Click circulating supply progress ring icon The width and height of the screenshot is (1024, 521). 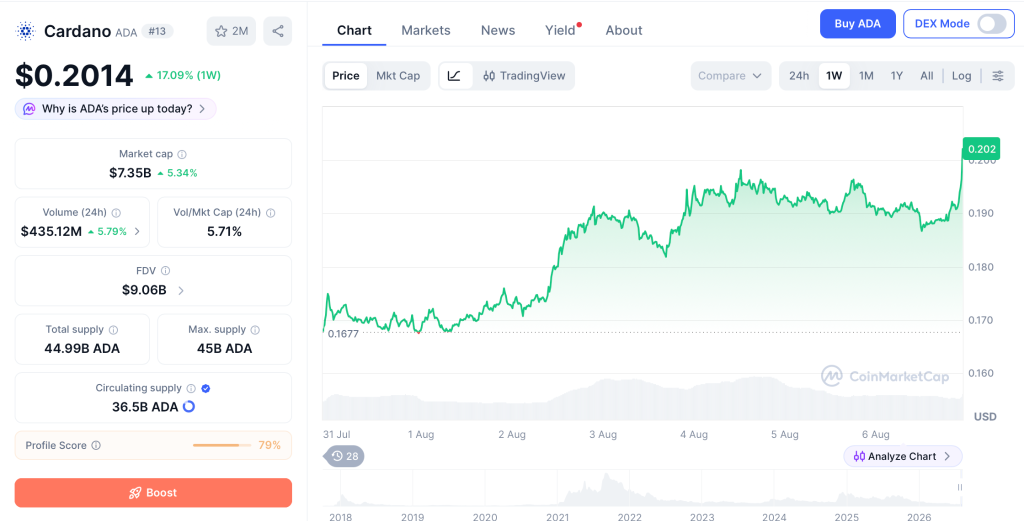(x=189, y=407)
